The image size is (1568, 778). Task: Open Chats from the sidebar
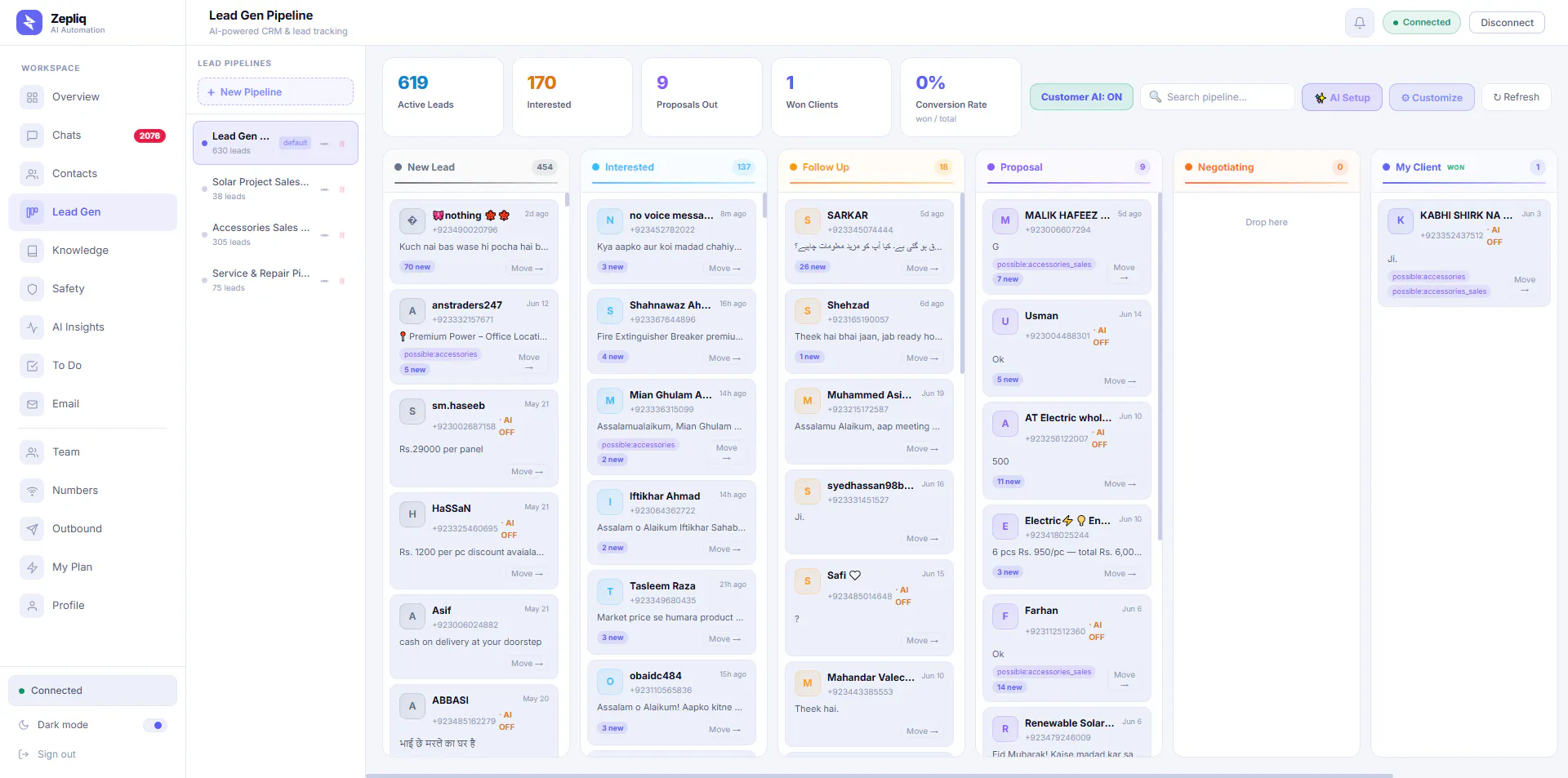pyautogui.click(x=92, y=136)
